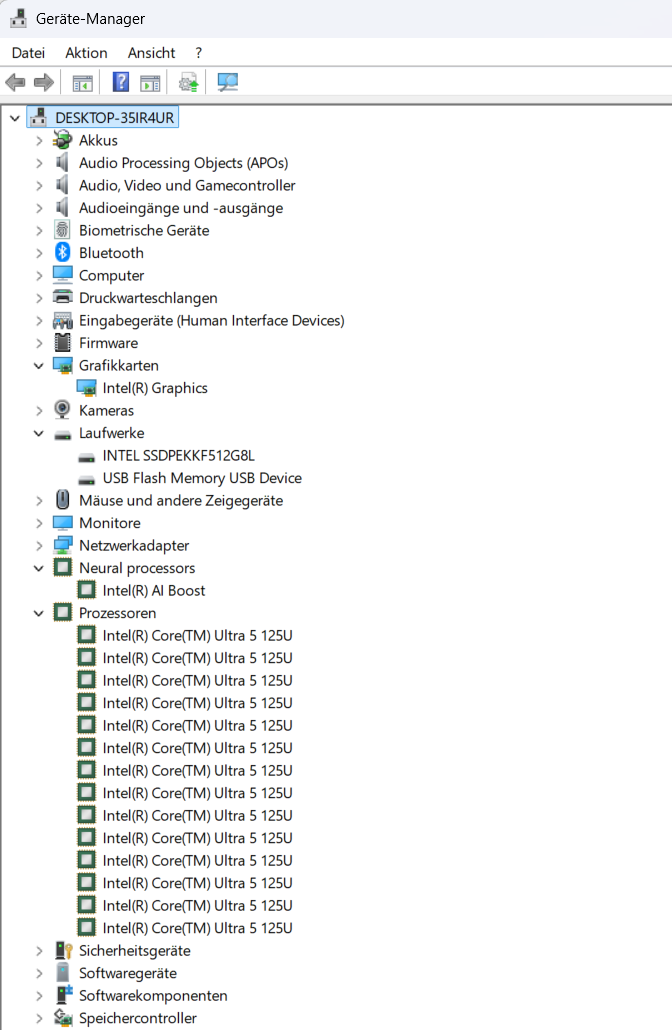Click the Sicherheitsgeräte key icon
672x1030 pixels.
pos(63,951)
